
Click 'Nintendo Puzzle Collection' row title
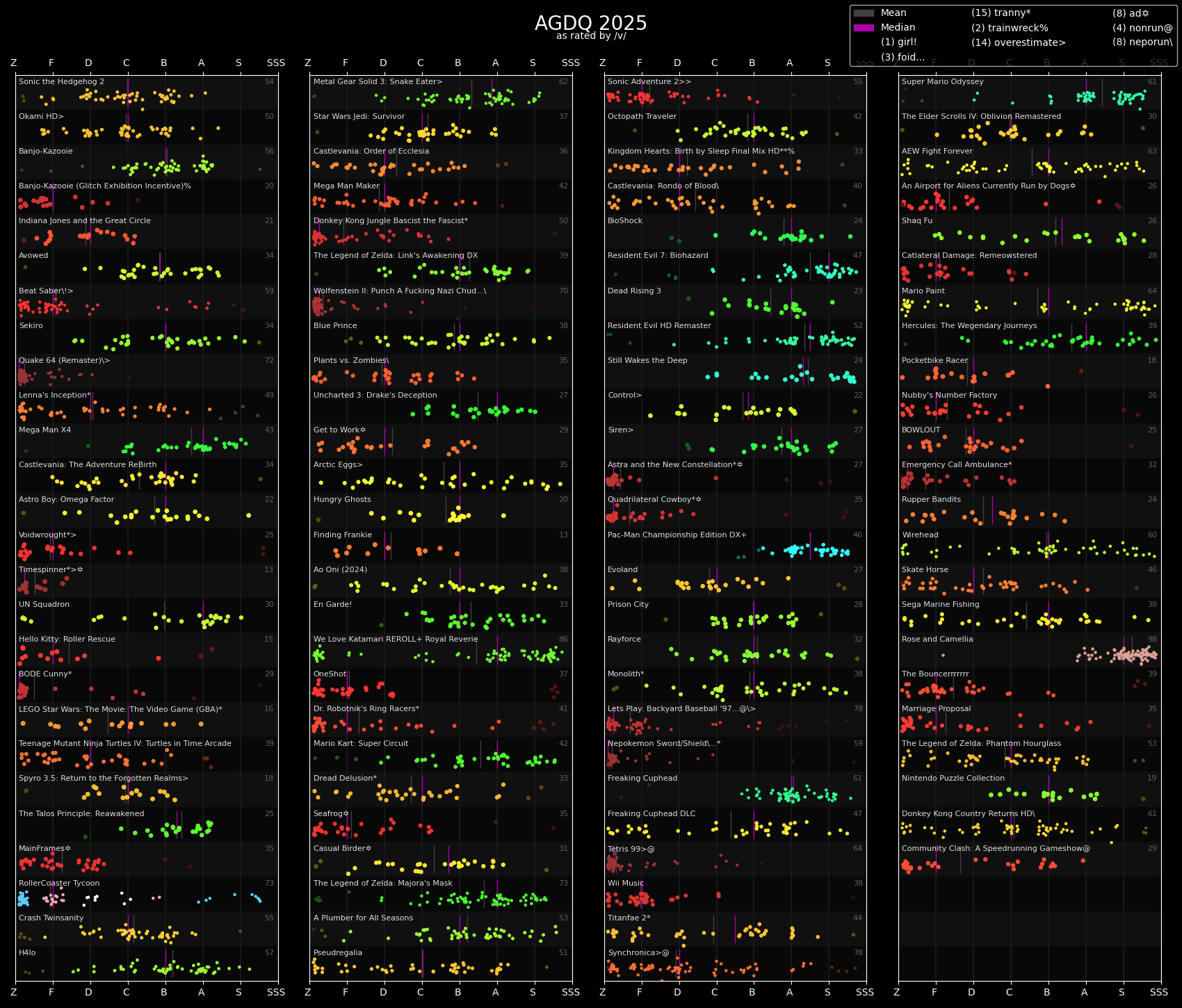click(953, 779)
